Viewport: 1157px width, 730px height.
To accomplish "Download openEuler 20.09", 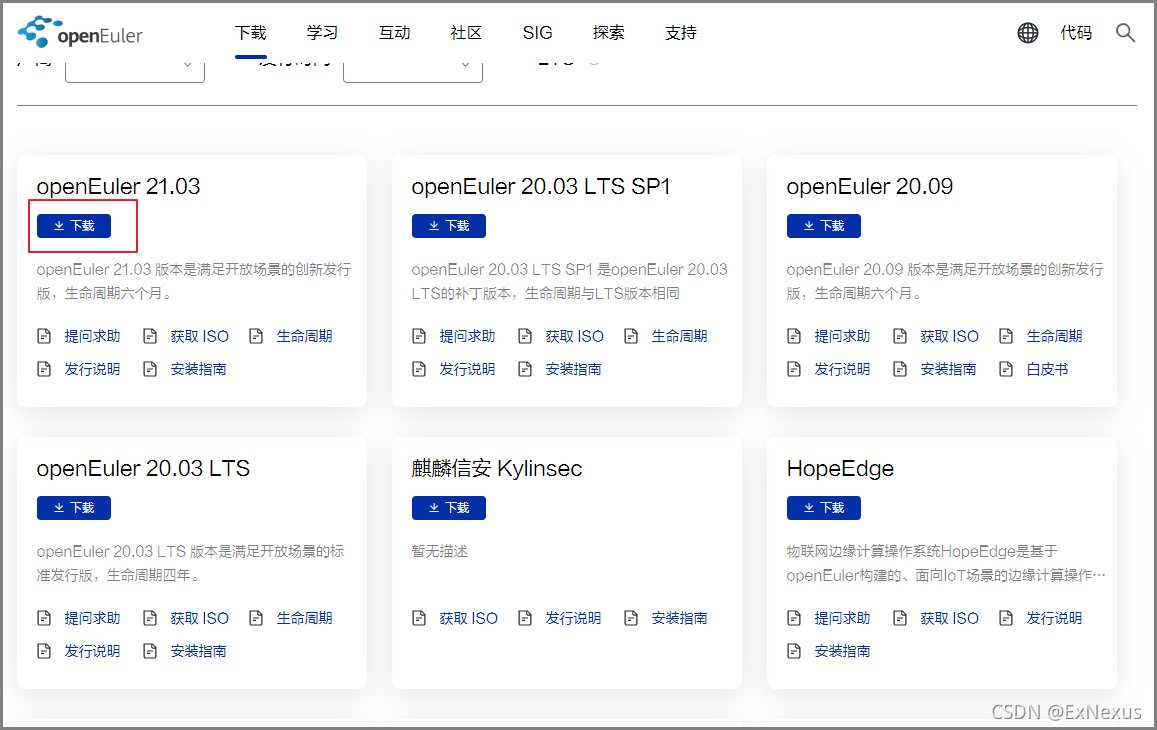I will (x=823, y=226).
